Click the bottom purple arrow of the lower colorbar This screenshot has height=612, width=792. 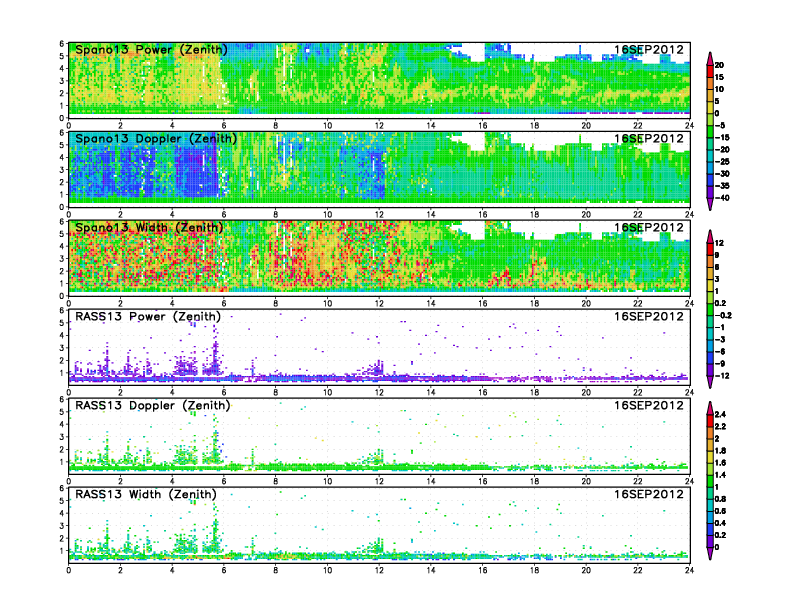[x=710, y=554]
